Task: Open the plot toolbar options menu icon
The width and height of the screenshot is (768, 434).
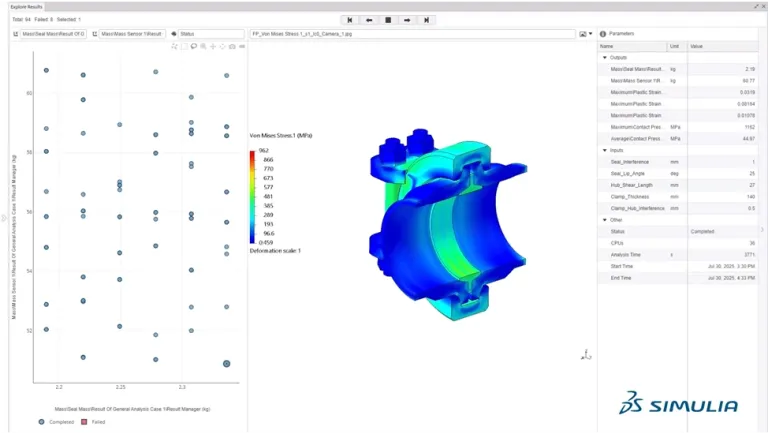Action: pos(242,47)
